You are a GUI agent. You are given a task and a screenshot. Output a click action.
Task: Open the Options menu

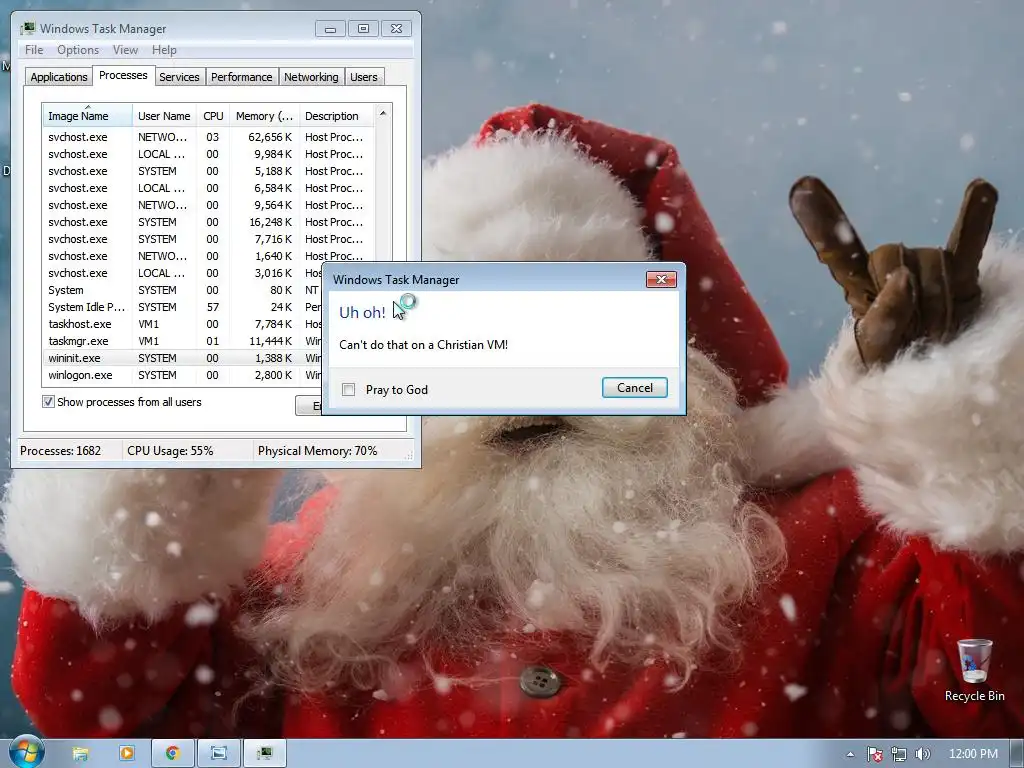[x=78, y=50]
